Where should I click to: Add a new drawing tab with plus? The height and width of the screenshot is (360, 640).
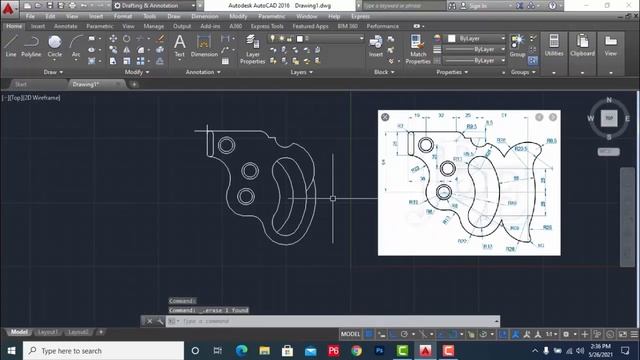click(134, 84)
